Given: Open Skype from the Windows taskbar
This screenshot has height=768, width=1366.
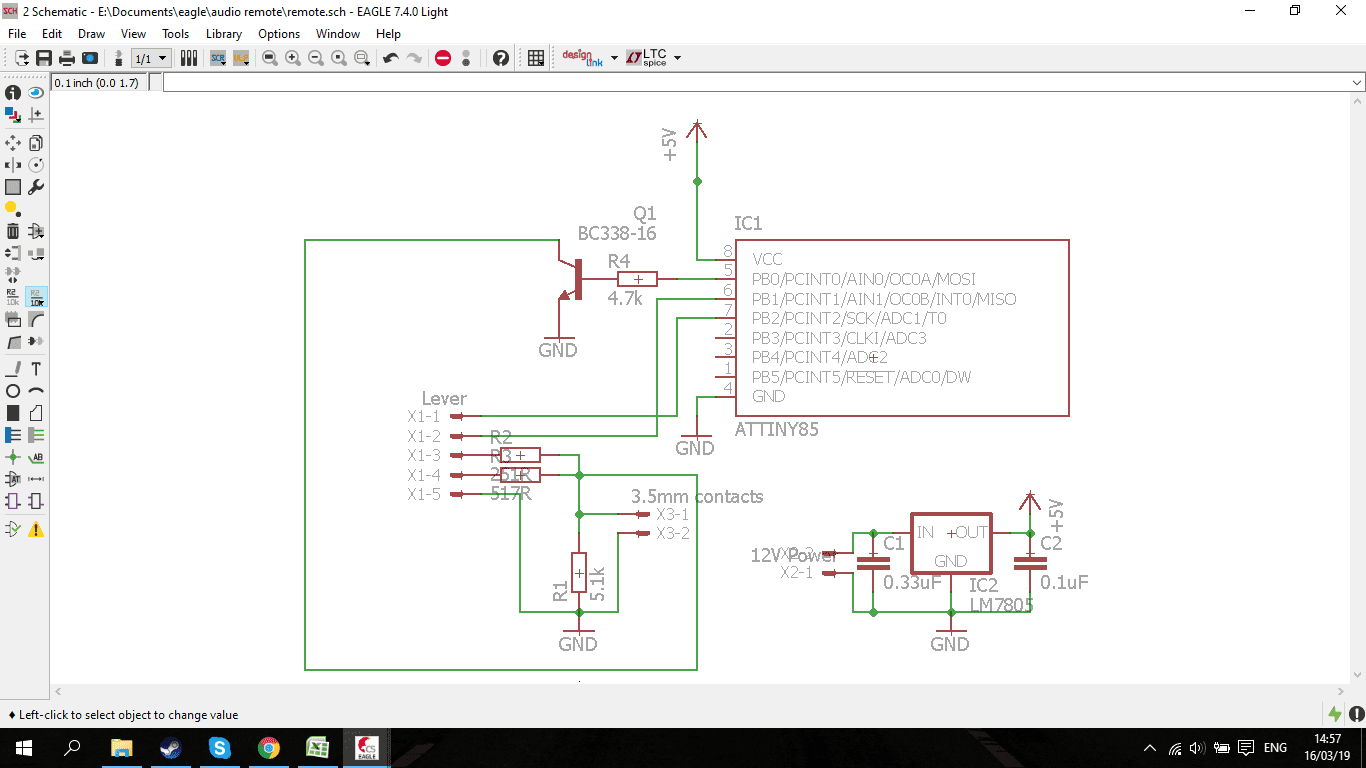Looking at the screenshot, I should pos(219,747).
